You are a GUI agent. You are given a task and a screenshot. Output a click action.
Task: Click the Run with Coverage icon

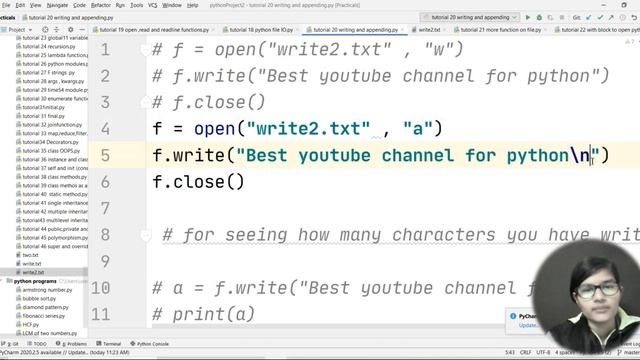click(551, 18)
